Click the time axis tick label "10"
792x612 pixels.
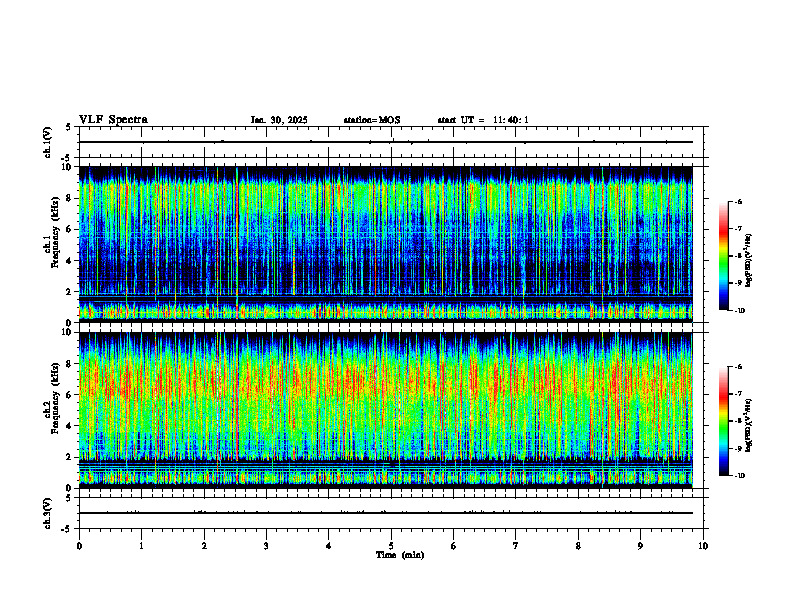[703, 546]
